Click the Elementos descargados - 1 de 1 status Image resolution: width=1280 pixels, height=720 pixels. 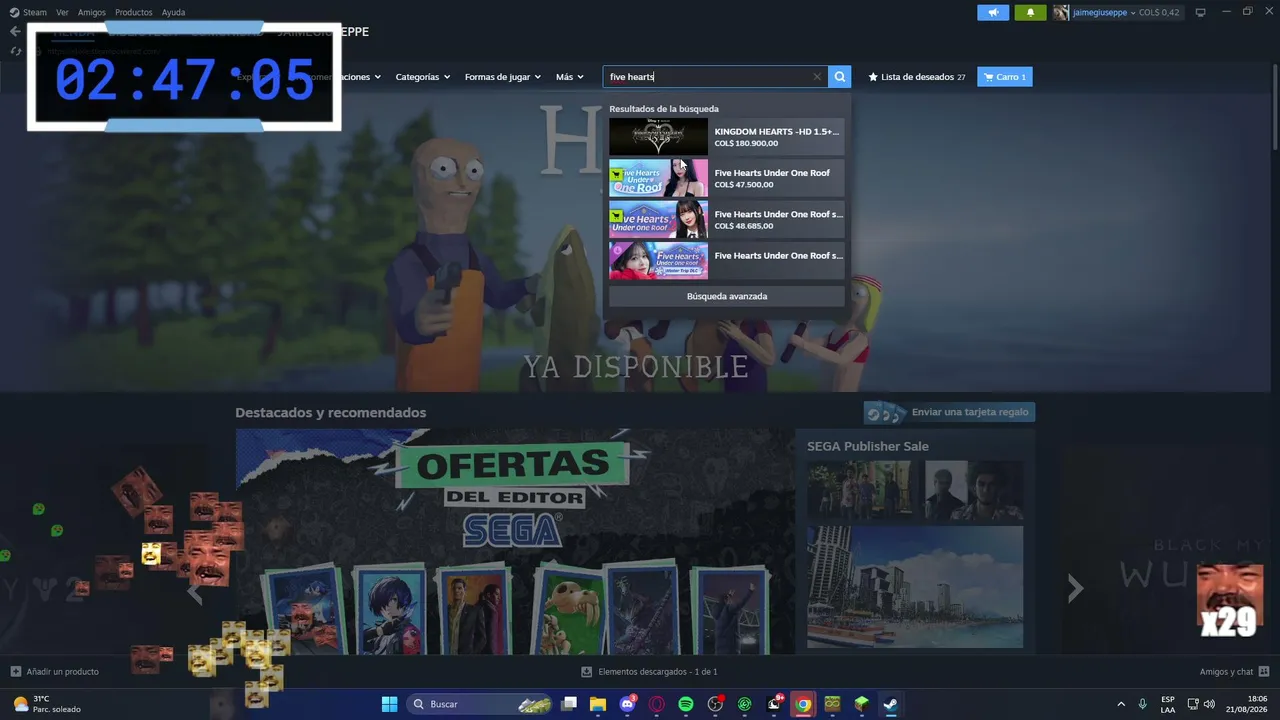[658, 672]
